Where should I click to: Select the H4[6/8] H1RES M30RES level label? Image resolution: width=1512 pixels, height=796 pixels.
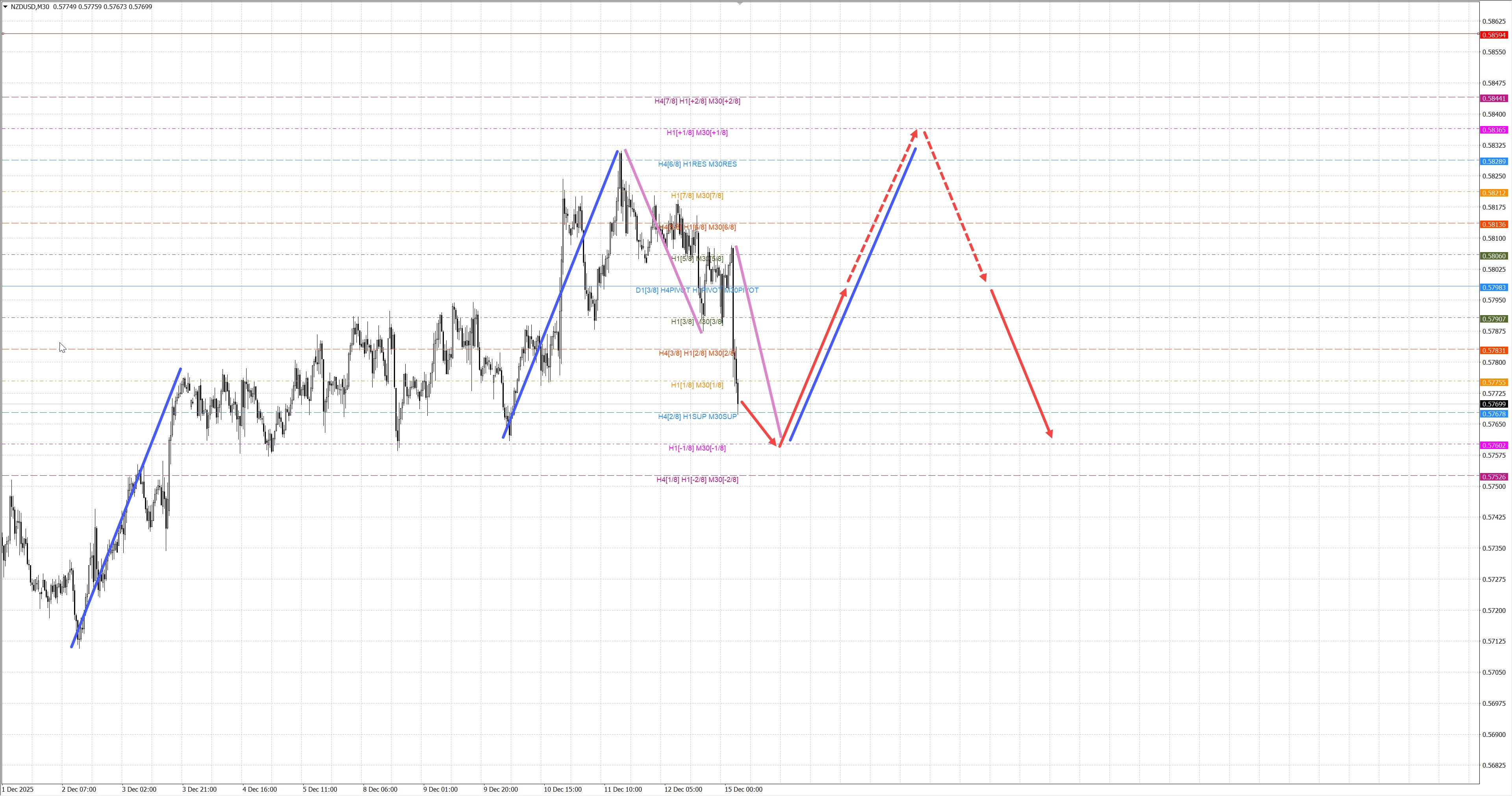[x=697, y=164]
